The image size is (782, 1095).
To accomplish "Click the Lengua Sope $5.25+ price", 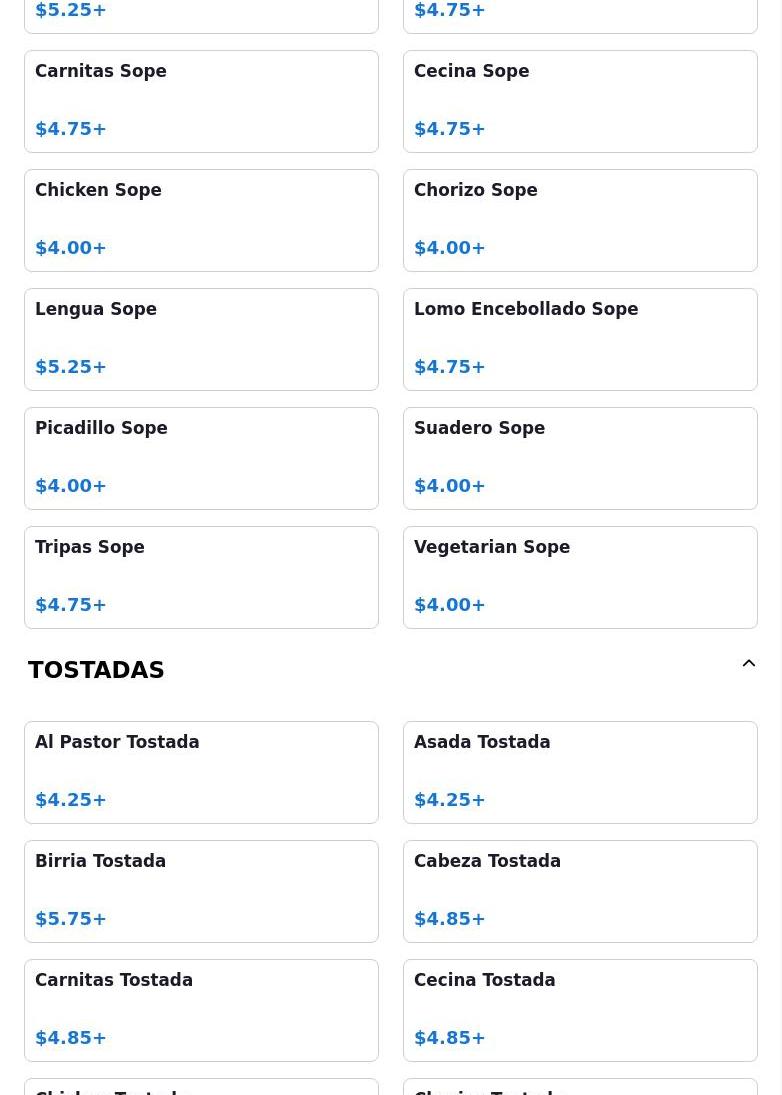I will [x=71, y=367].
